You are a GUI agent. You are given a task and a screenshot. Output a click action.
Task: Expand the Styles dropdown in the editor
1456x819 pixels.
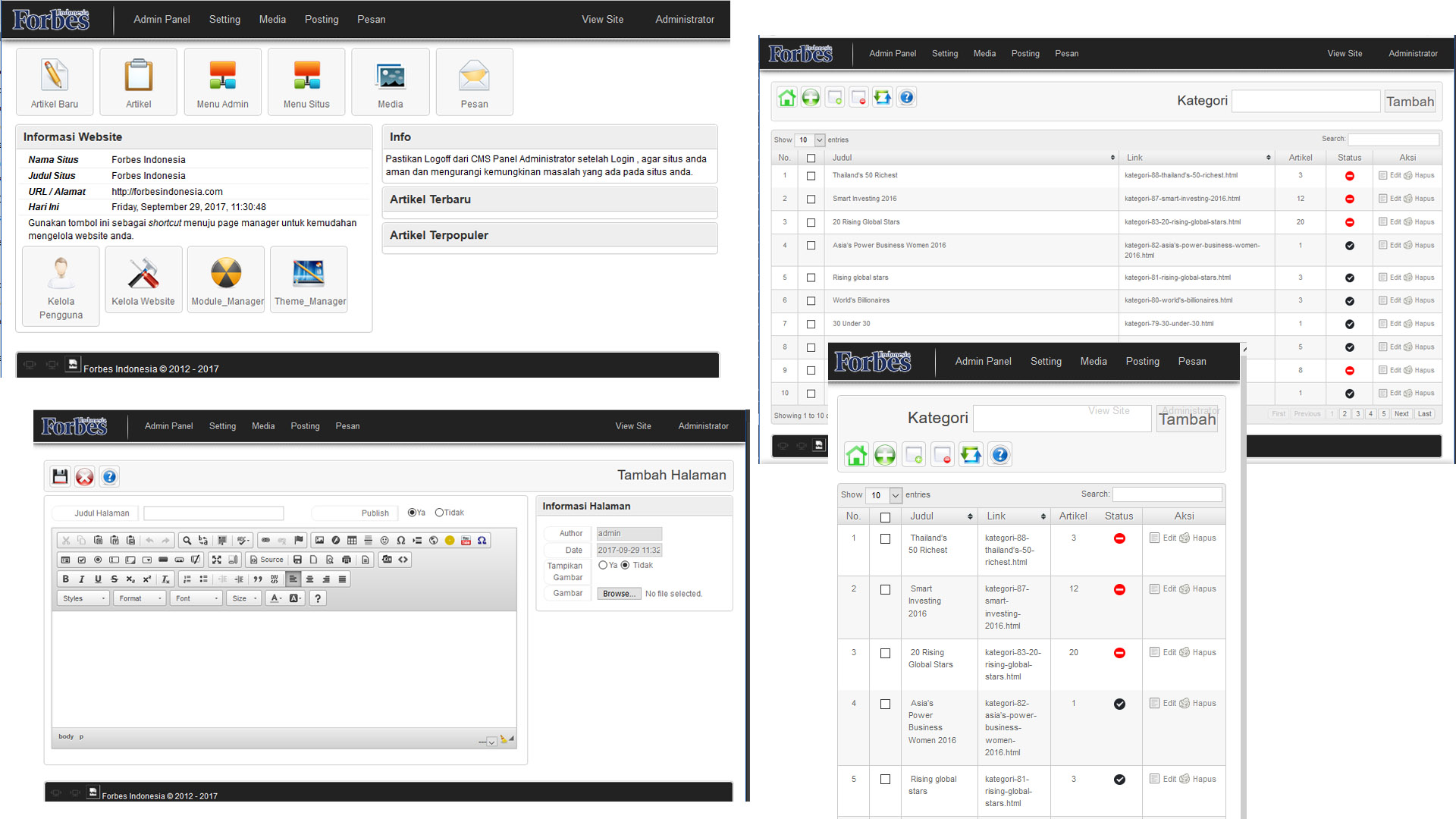84,598
